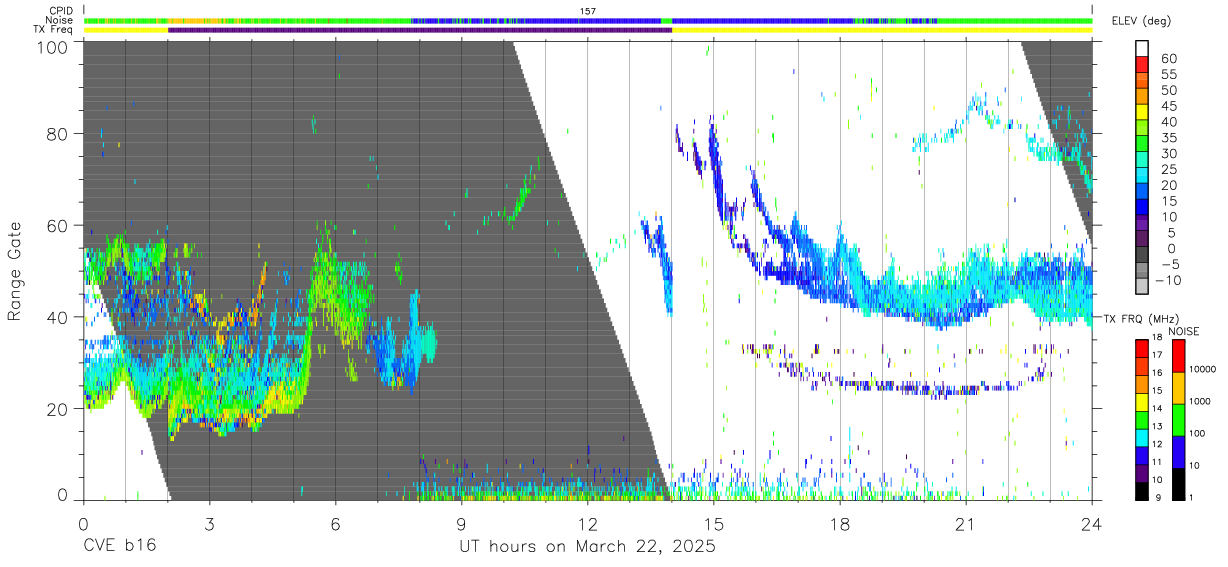Click y-axis tick label '40'
The height and width of the screenshot is (567, 1228).
click(58, 318)
